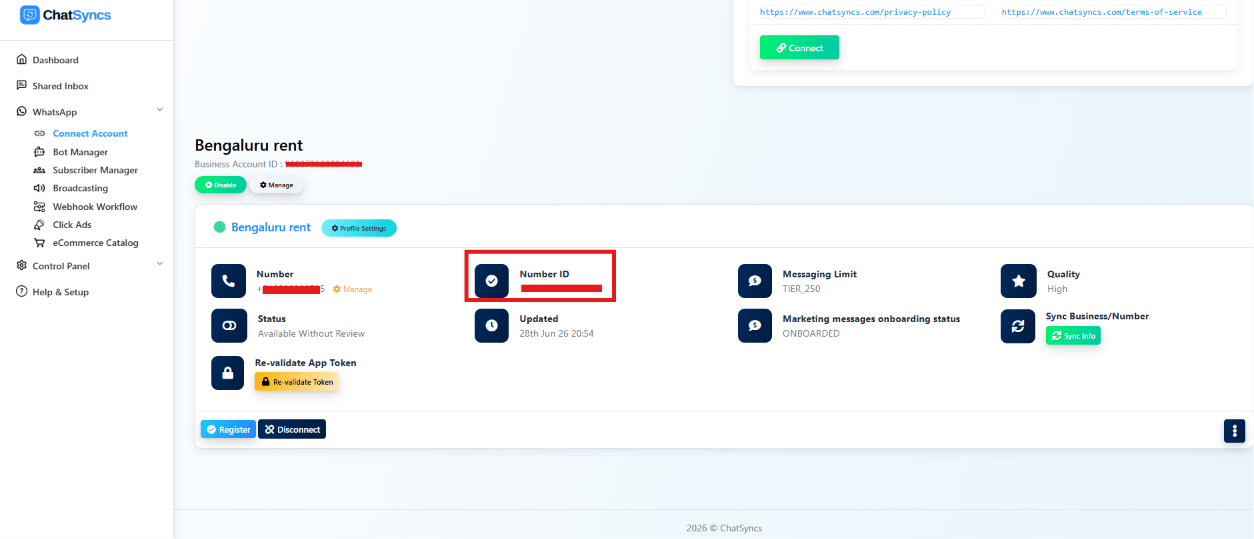1254x539 pixels.
Task: Click the Available Without Review status text
Action: point(311,334)
